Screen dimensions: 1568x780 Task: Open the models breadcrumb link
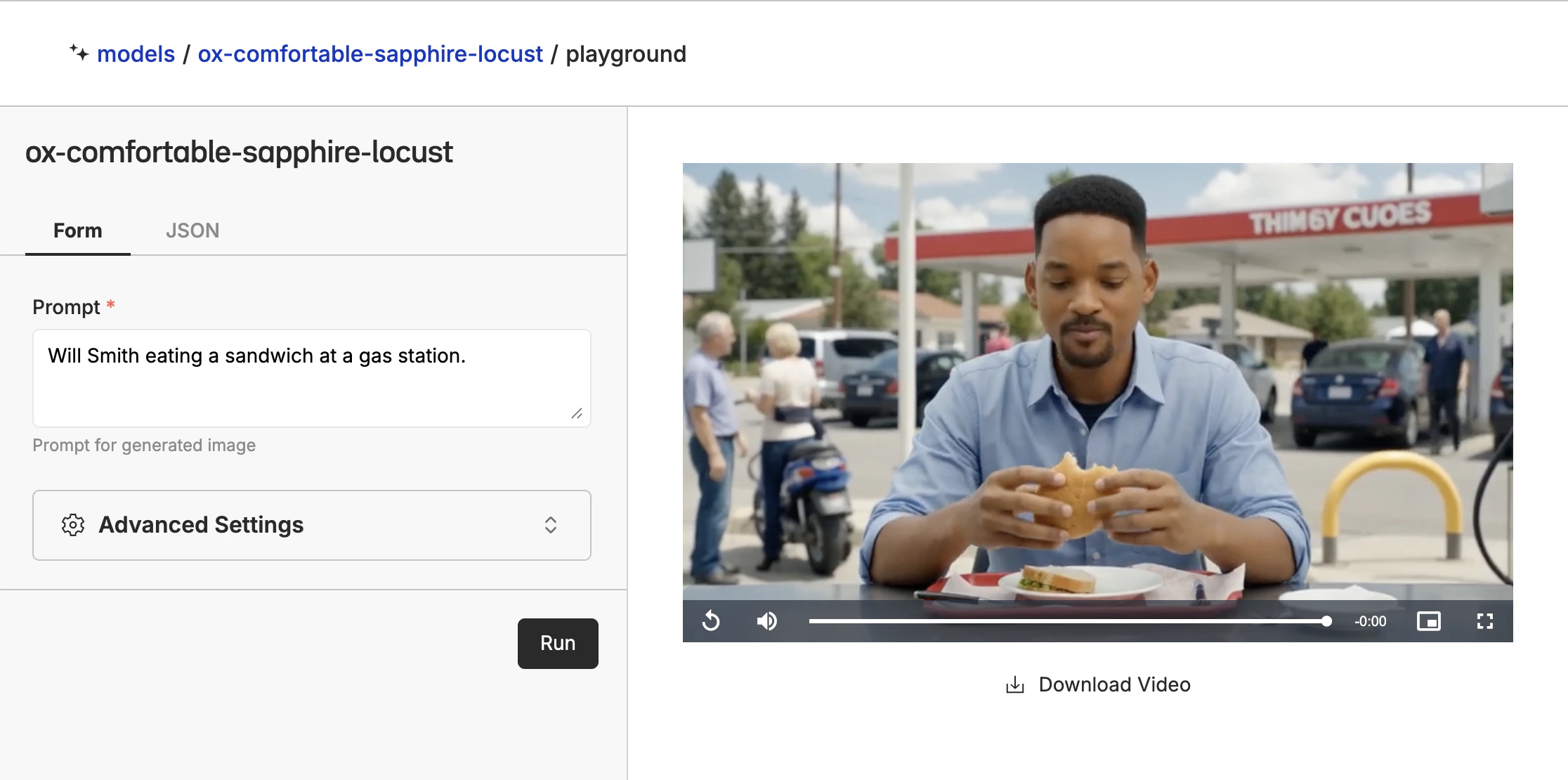pos(136,54)
